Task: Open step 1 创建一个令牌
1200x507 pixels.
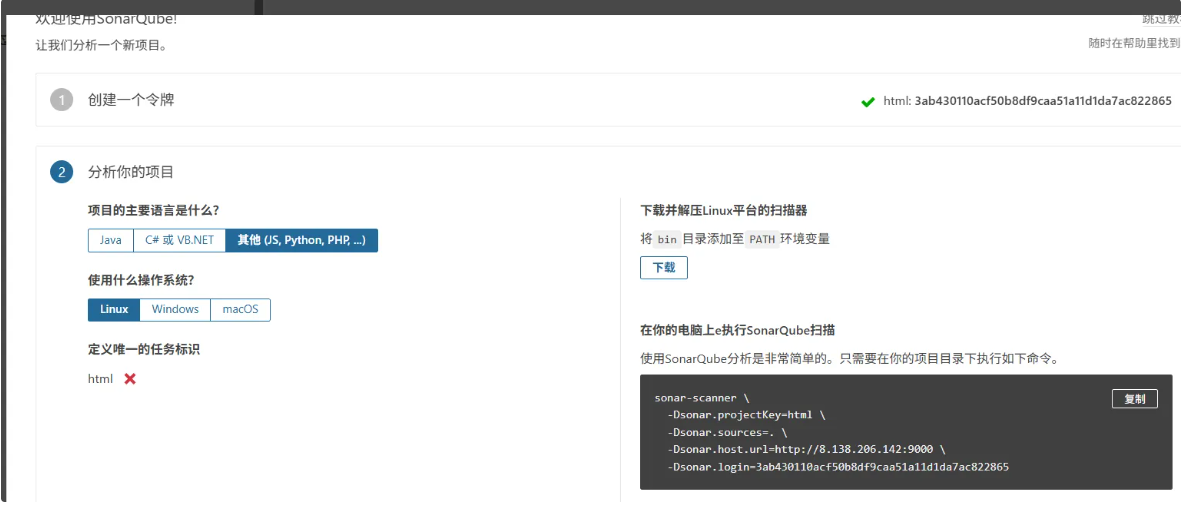Action: coord(131,100)
